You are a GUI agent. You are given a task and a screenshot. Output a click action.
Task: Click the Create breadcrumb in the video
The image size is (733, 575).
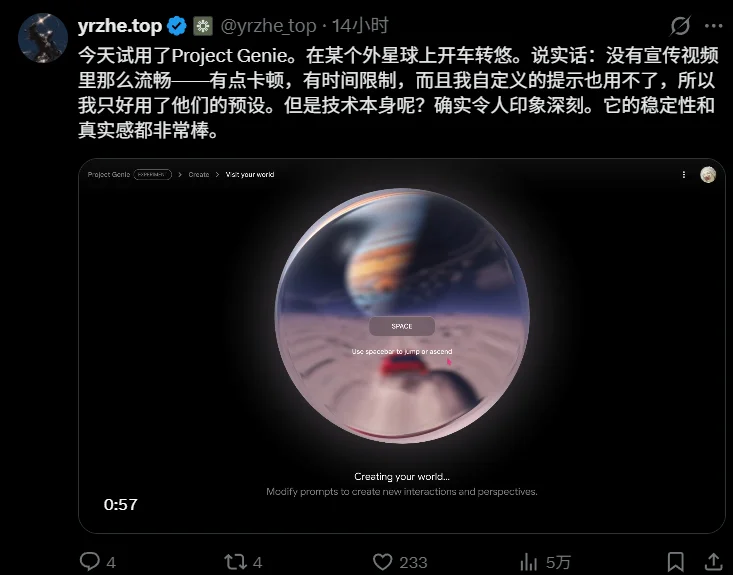pyautogui.click(x=199, y=174)
